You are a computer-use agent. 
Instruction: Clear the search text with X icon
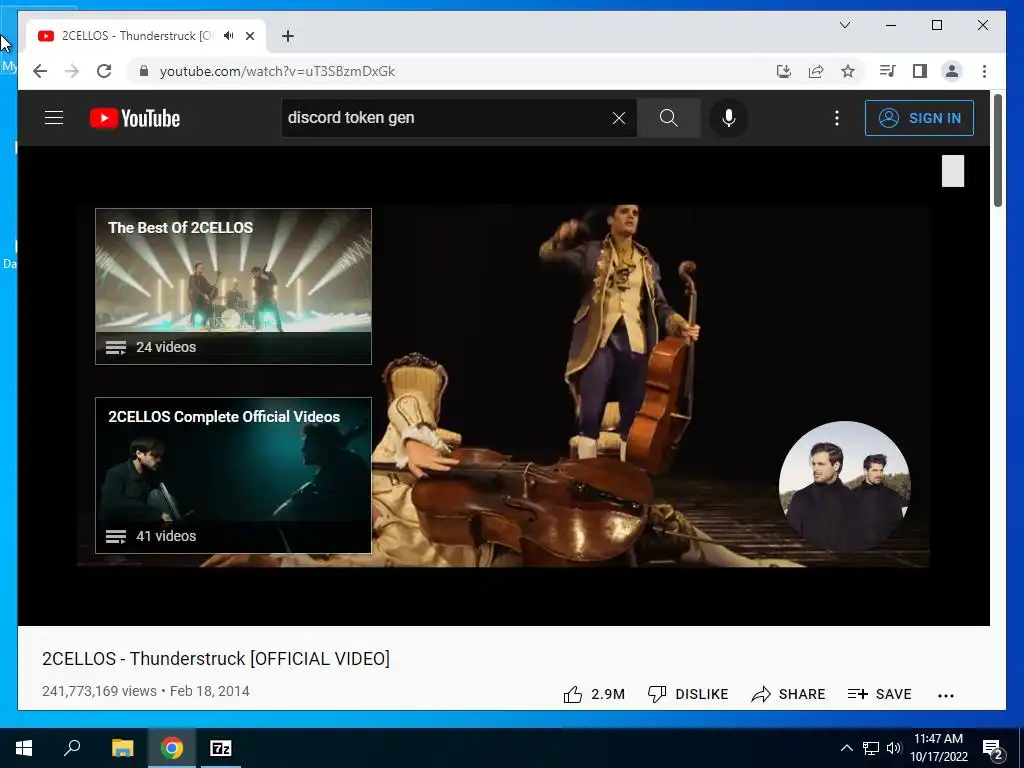618,118
